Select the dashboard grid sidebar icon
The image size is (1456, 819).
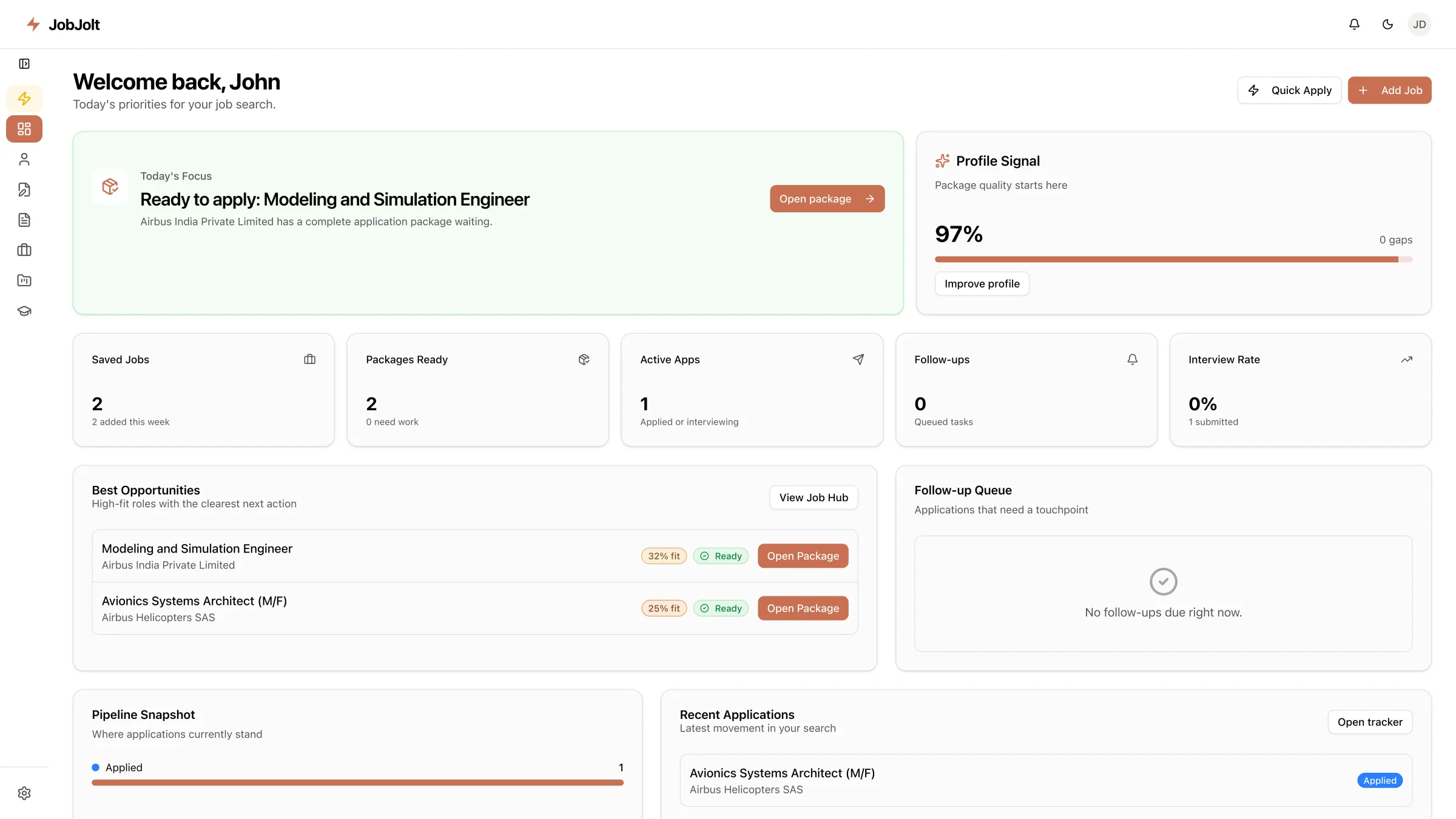pyautogui.click(x=24, y=129)
